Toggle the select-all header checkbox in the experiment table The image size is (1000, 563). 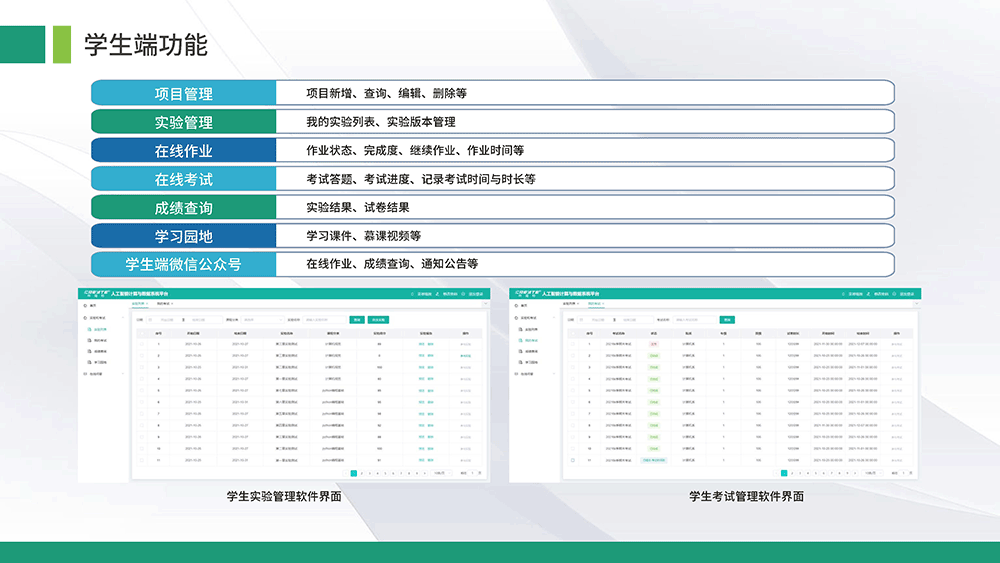(x=142, y=333)
